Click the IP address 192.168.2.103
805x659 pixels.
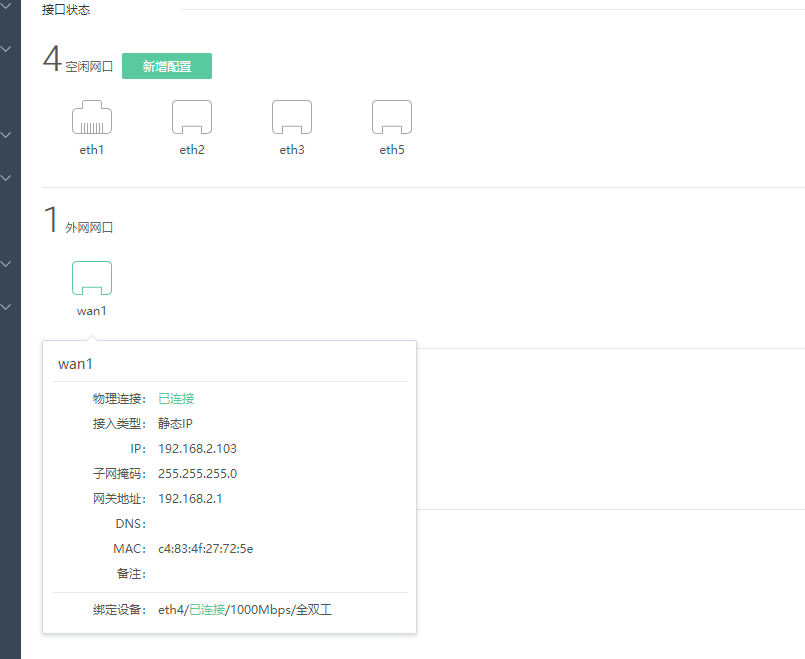click(x=197, y=449)
